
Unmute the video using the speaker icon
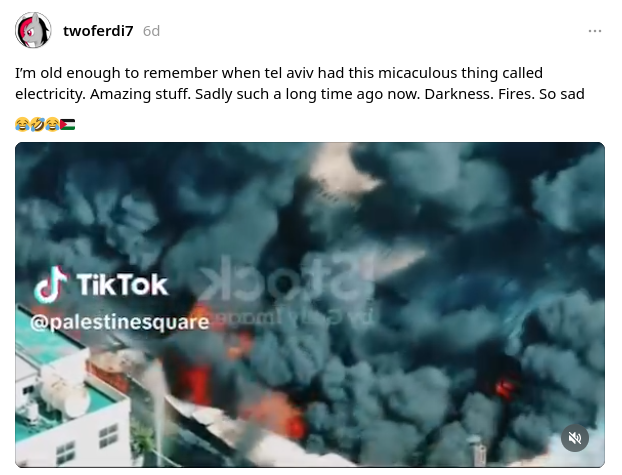(x=574, y=438)
